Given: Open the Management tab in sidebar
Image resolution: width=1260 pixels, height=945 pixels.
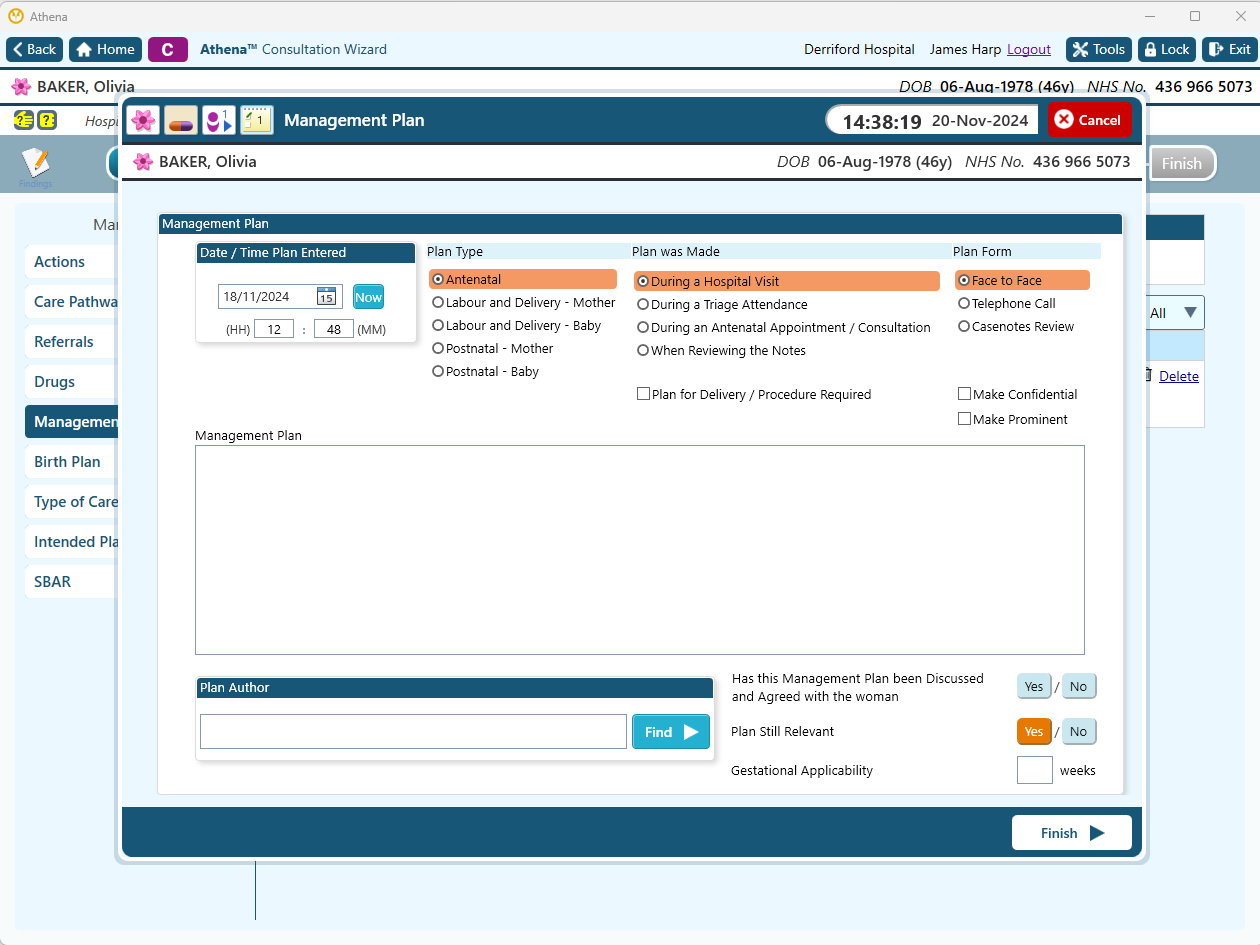Looking at the screenshot, I should [72, 422].
